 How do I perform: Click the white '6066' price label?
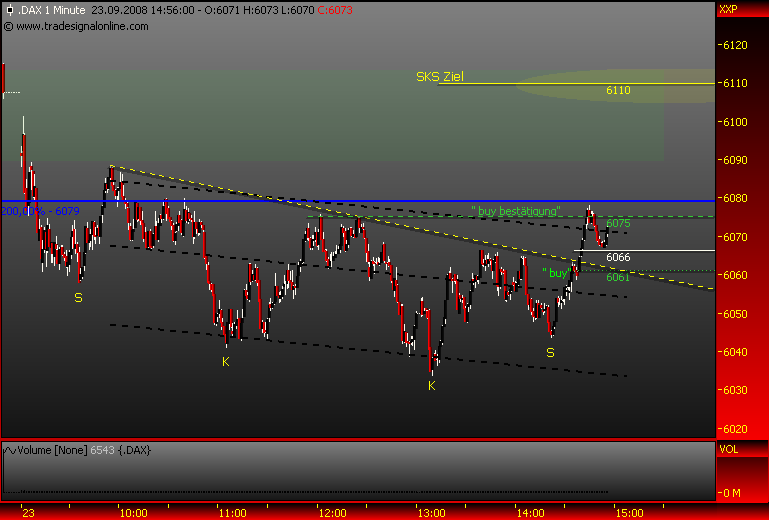618,257
